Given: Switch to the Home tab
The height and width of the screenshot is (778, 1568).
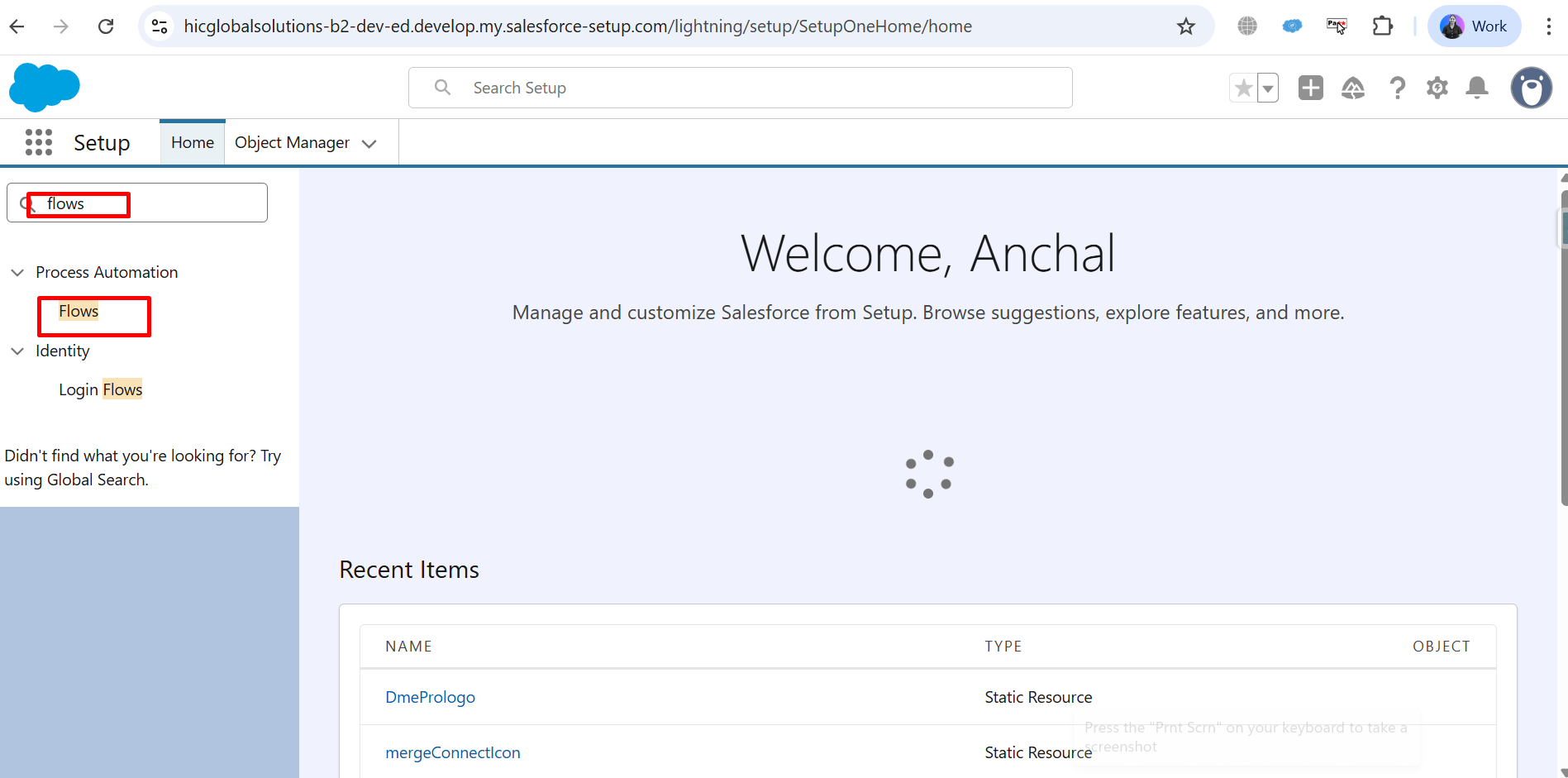Looking at the screenshot, I should tap(193, 142).
